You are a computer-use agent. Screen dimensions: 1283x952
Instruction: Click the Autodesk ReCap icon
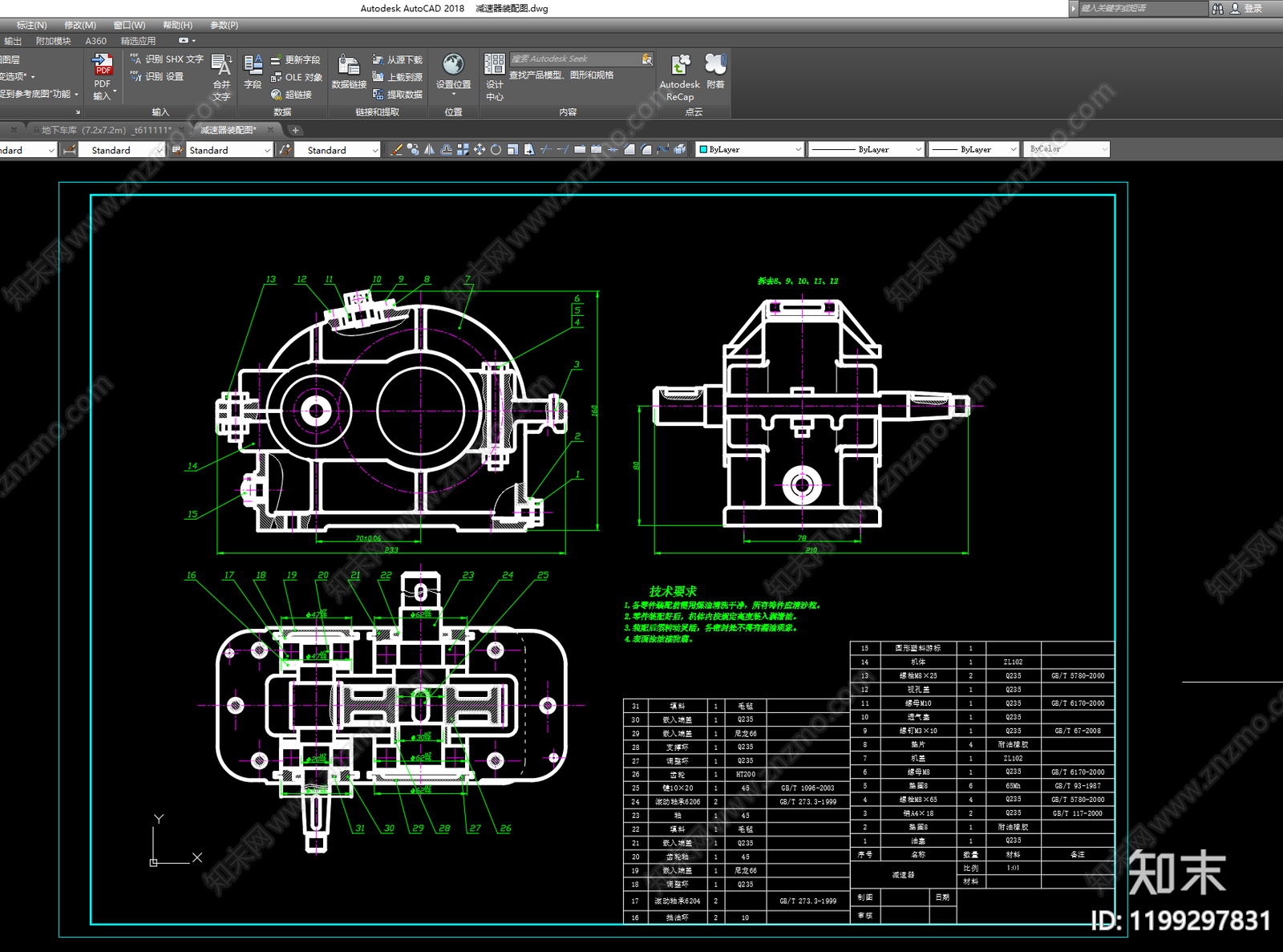tap(680, 65)
